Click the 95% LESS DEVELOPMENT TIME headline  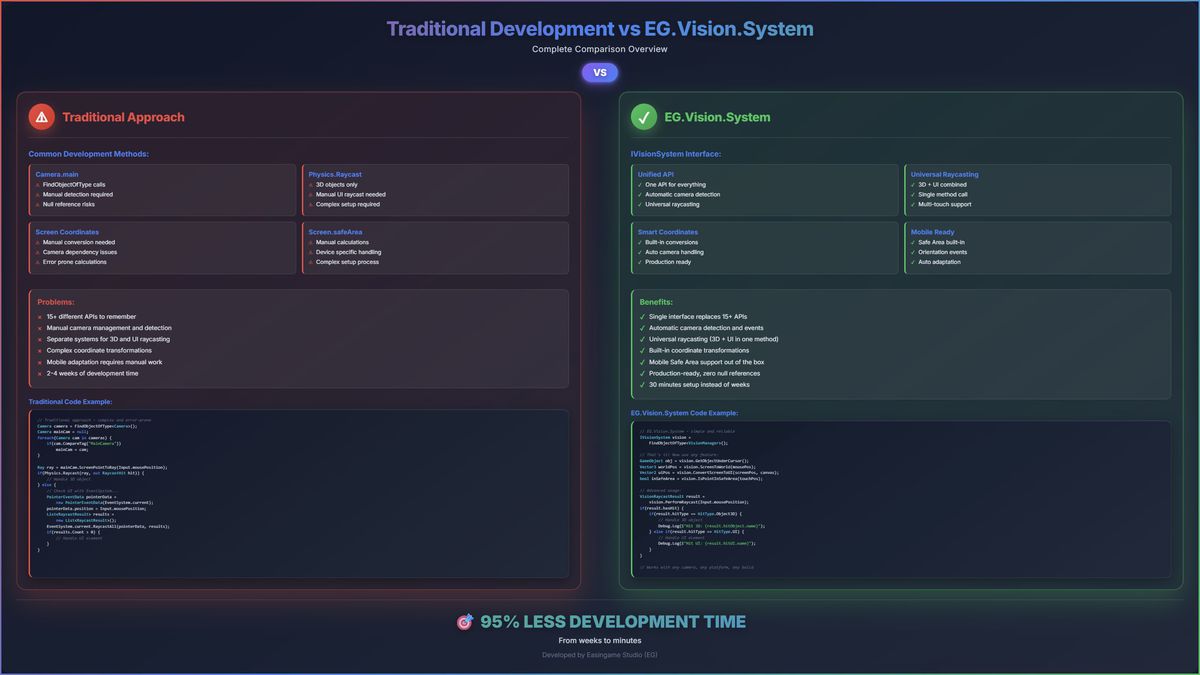[613, 622]
